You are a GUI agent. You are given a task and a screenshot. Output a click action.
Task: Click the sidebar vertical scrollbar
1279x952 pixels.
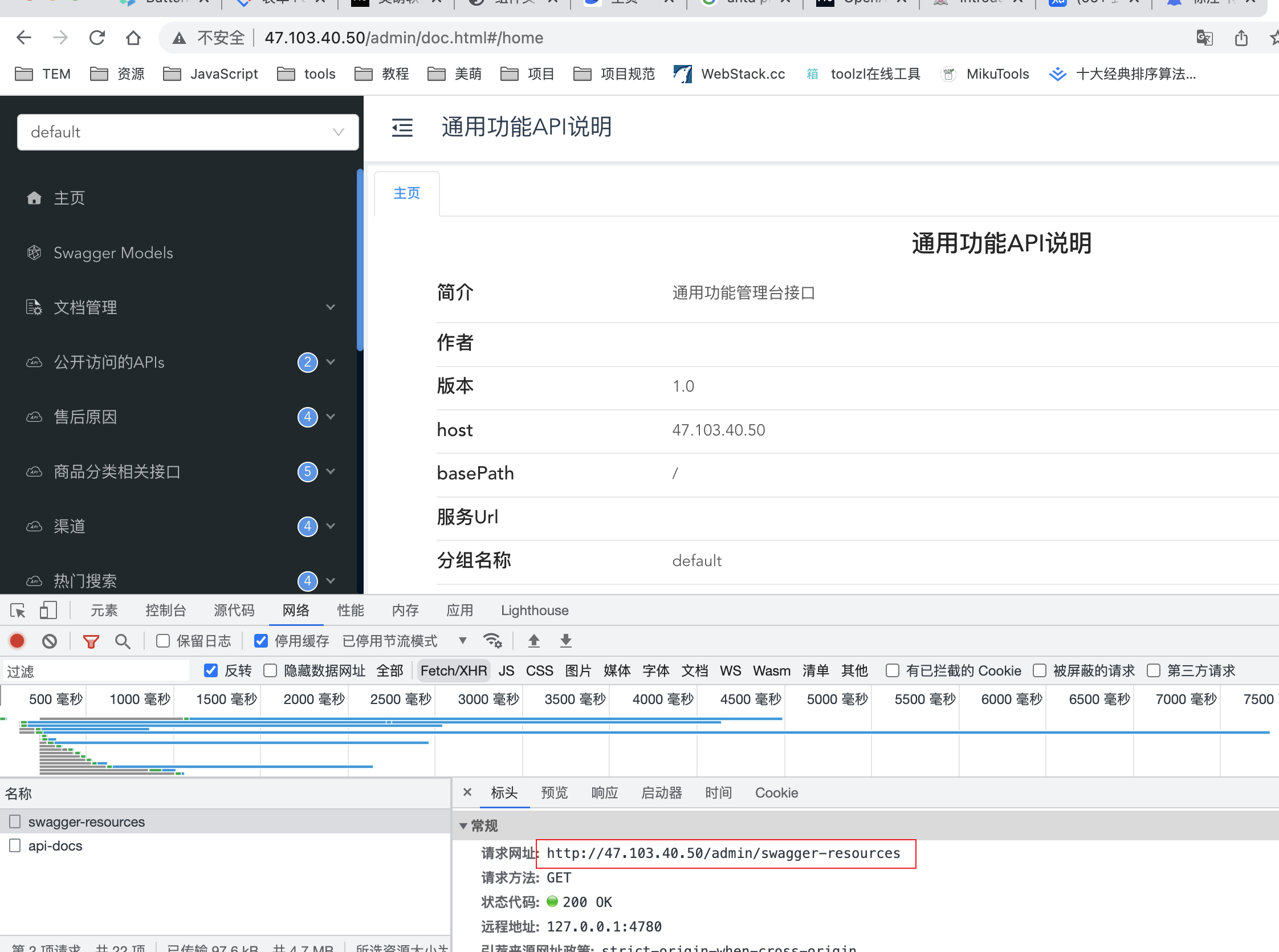point(360,259)
